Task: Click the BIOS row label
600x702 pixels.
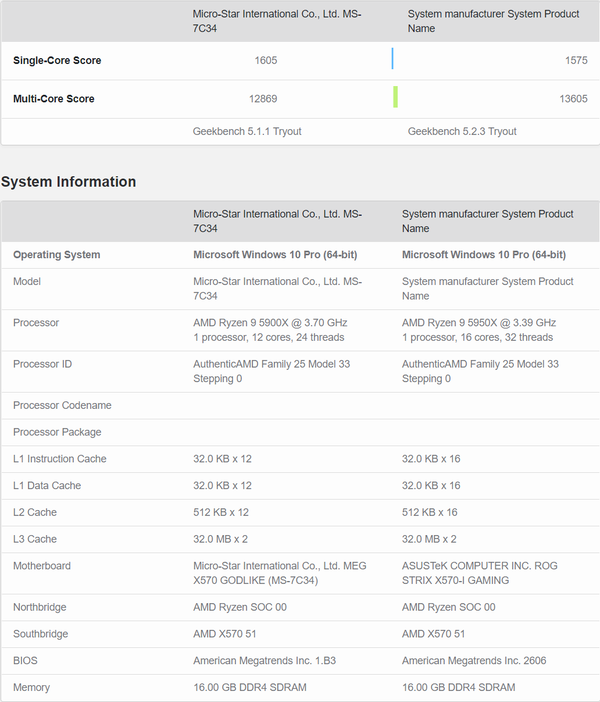Action: [x=25, y=661]
